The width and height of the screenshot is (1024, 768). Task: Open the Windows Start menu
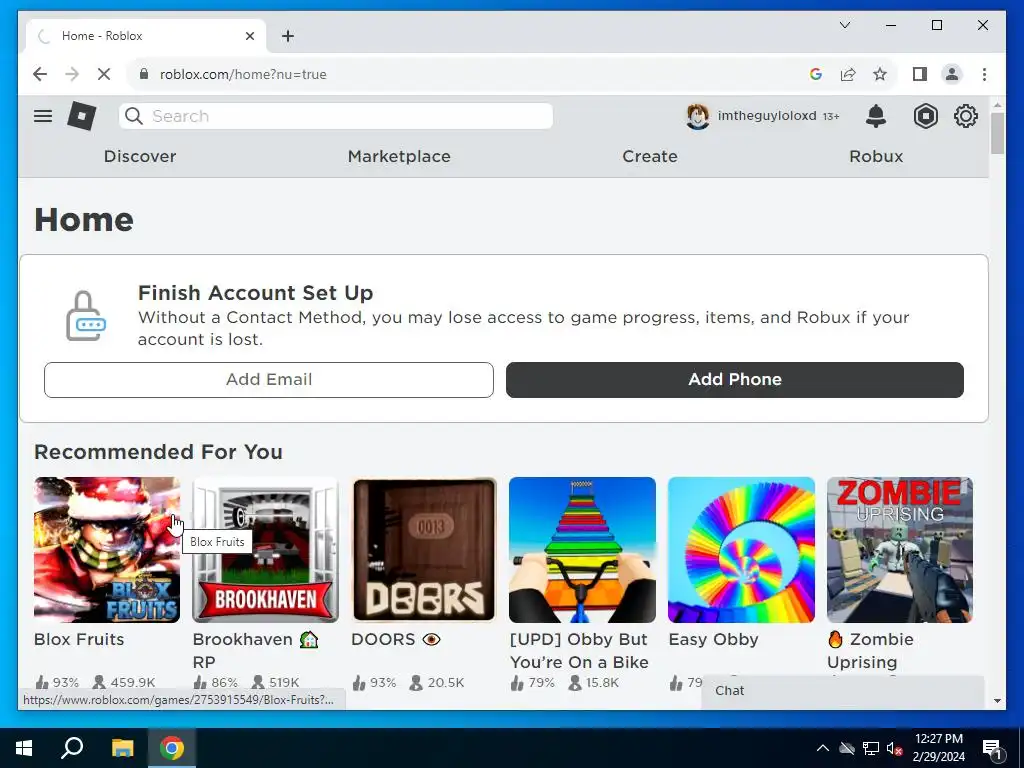click(24, 748)
